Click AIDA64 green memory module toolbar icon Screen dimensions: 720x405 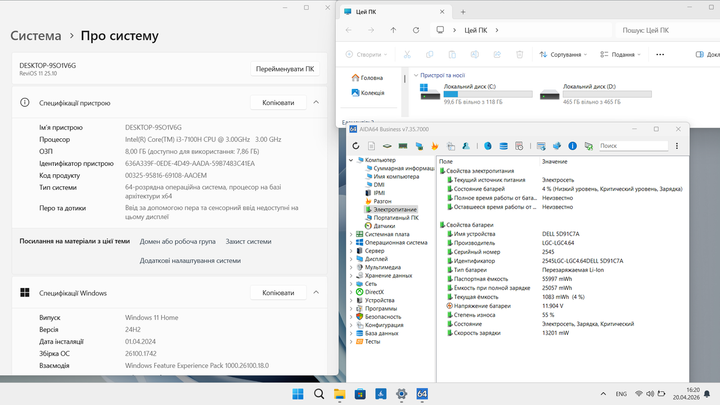403,146
